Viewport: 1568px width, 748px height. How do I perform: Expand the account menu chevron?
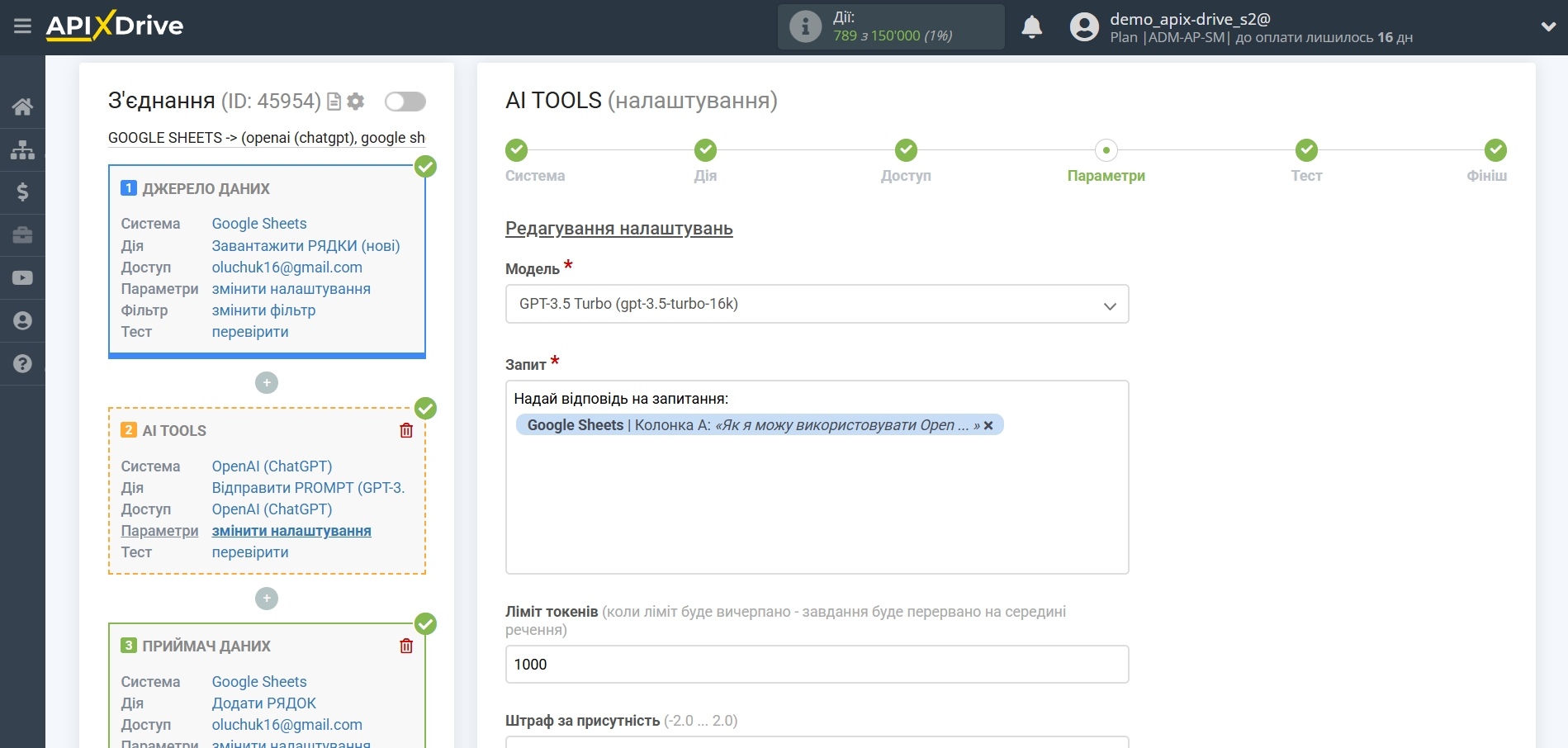(x=1548, y=27)
